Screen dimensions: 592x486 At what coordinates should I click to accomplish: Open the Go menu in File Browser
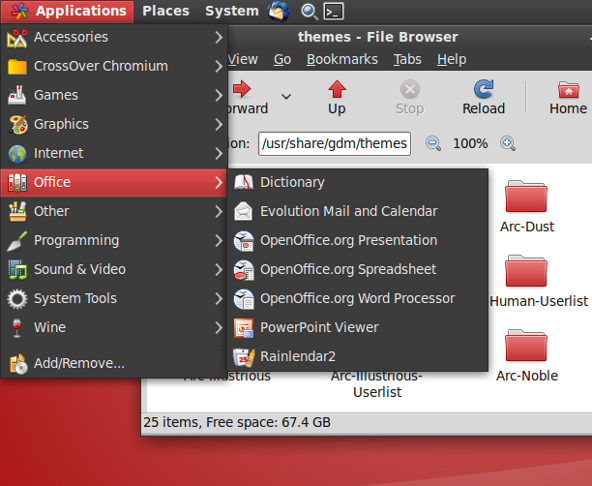point(282,59)
